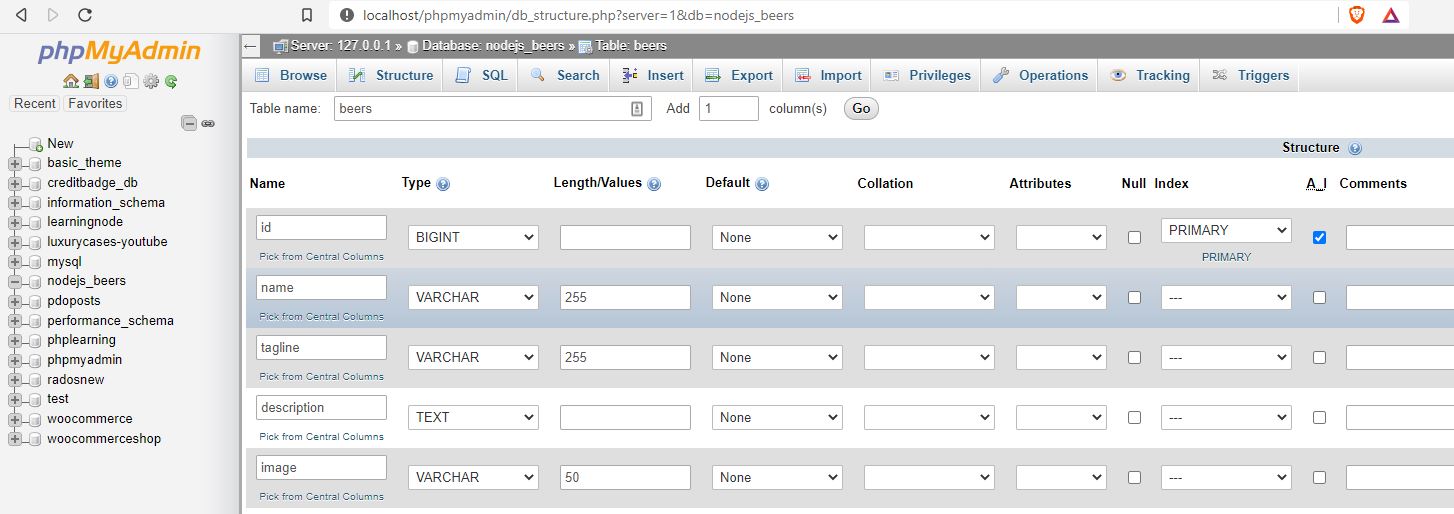Open Collation dropdown for tagline row
This screenshot has width=1454, height=514.
pos(929,357)
